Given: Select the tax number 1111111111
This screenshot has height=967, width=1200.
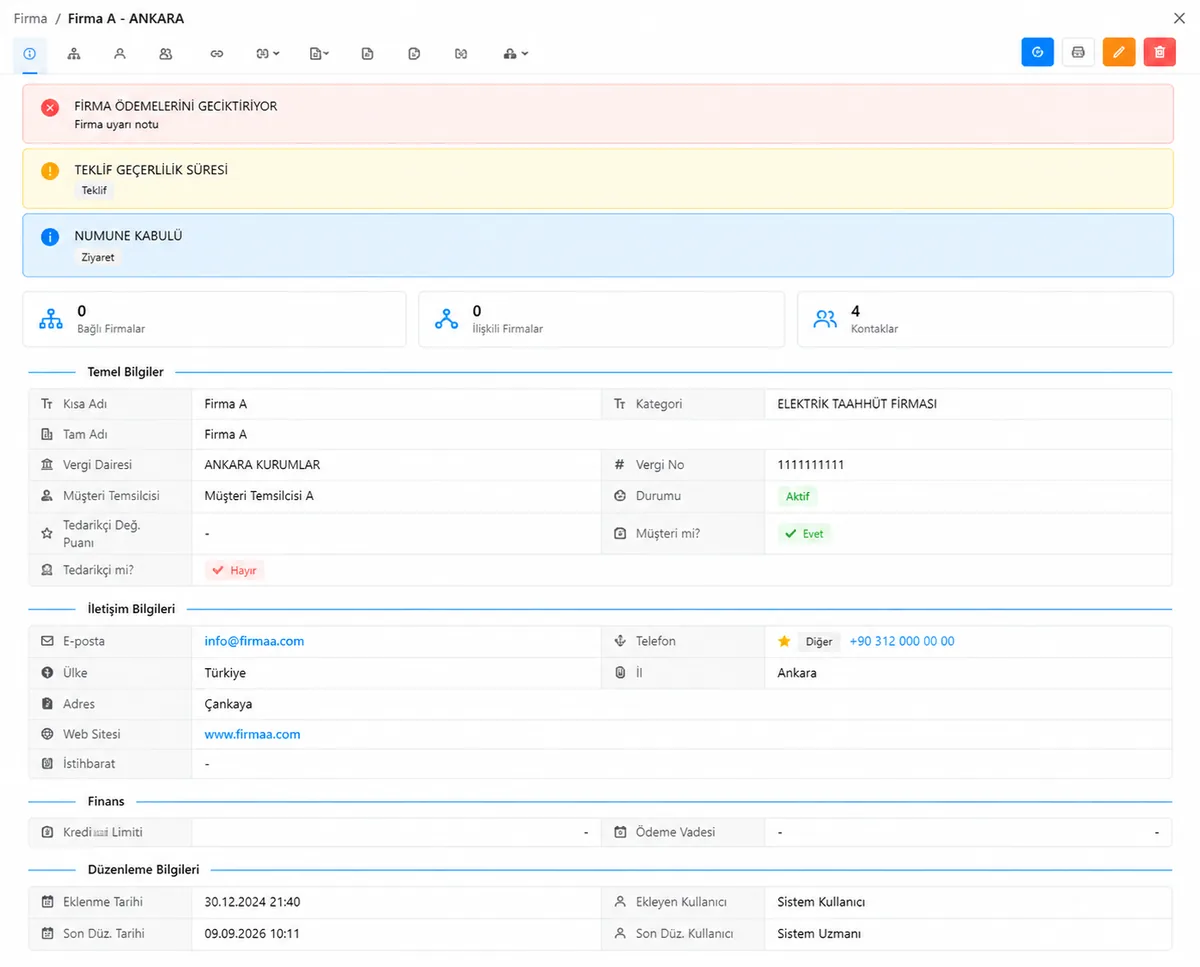Looking at the screenshot, I should pos(811,465).
